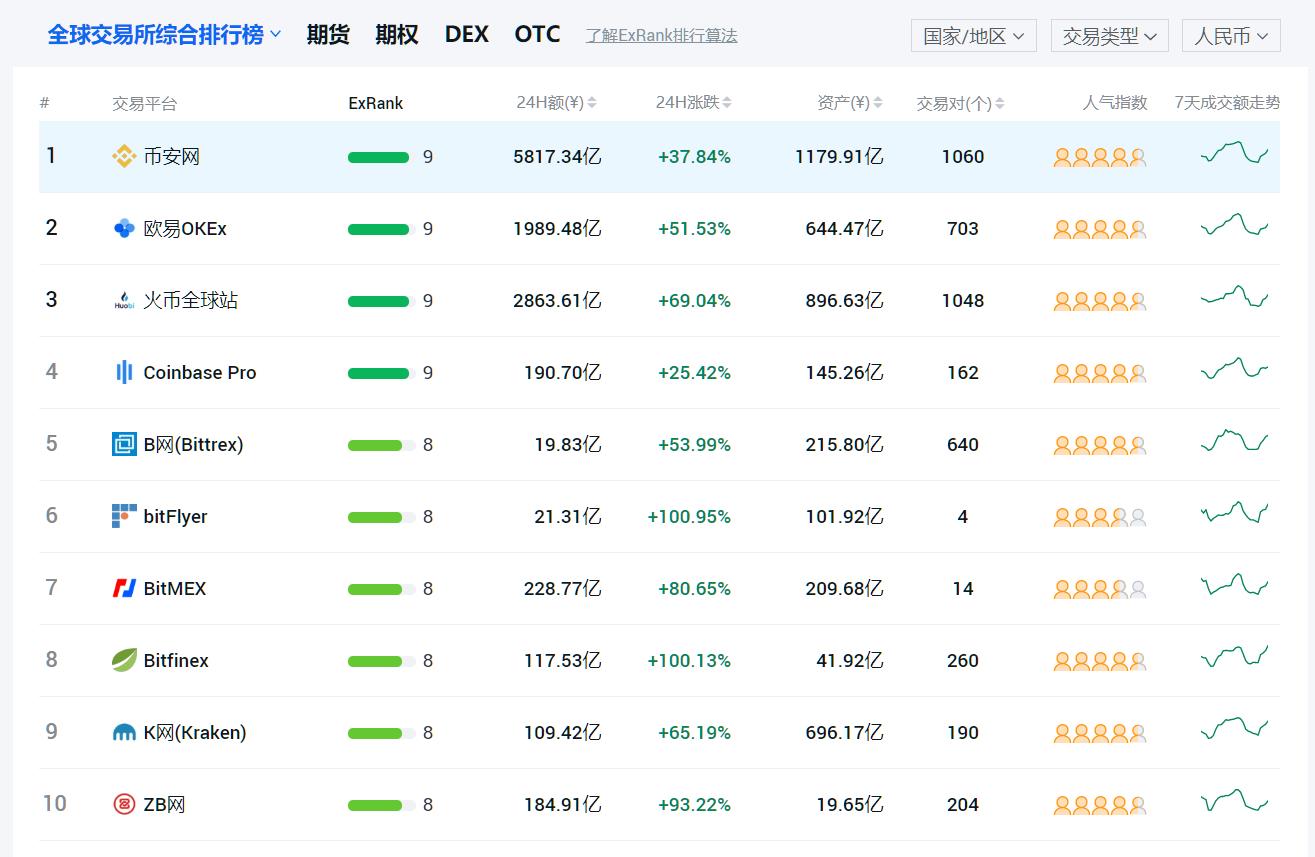Open the bitFlyer exchange name link

coord(175,516)
